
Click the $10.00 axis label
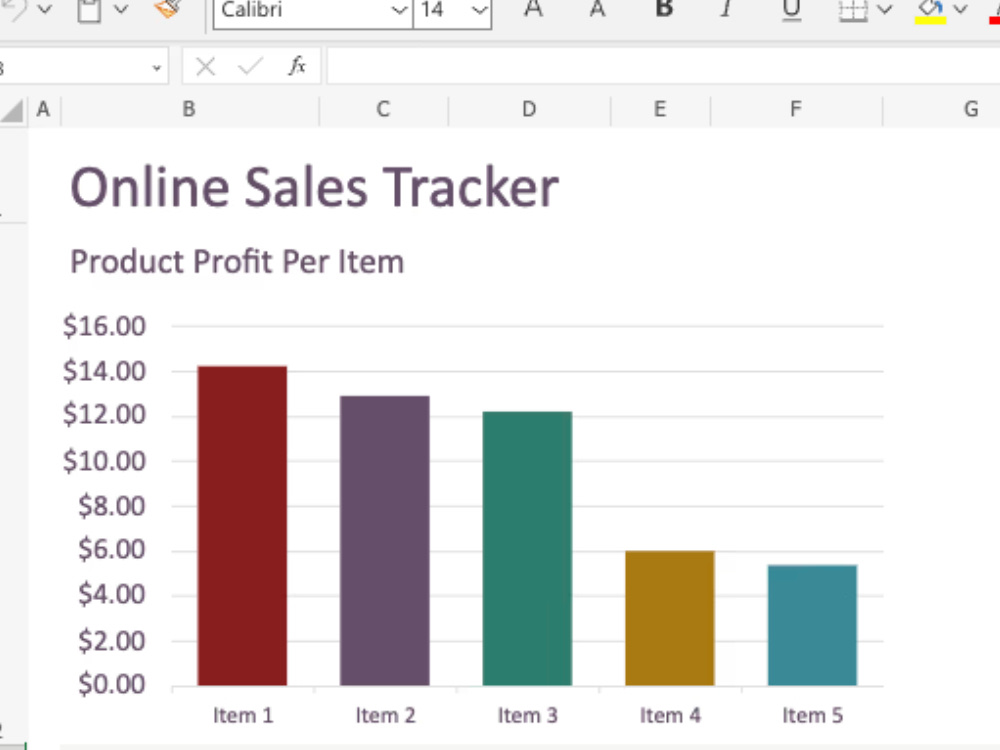(105, 460)
